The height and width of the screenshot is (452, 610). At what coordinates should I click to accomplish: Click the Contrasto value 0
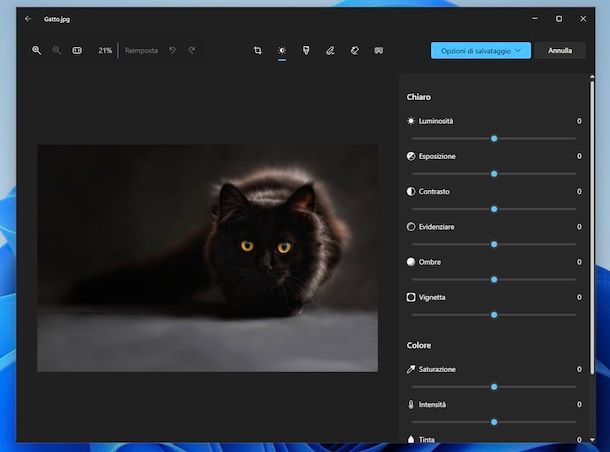579,191
